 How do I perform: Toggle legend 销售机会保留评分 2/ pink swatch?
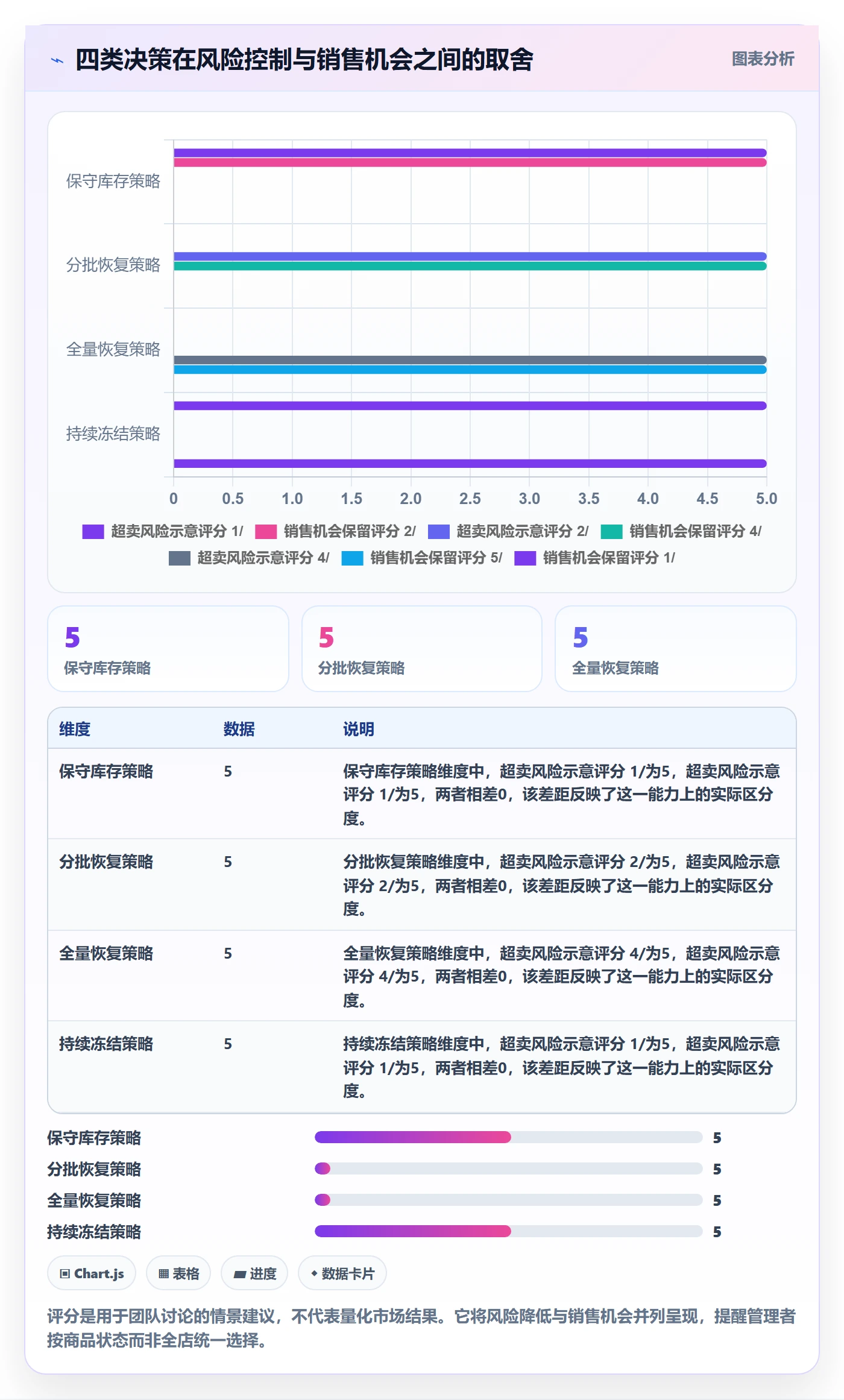coord(266,531)
